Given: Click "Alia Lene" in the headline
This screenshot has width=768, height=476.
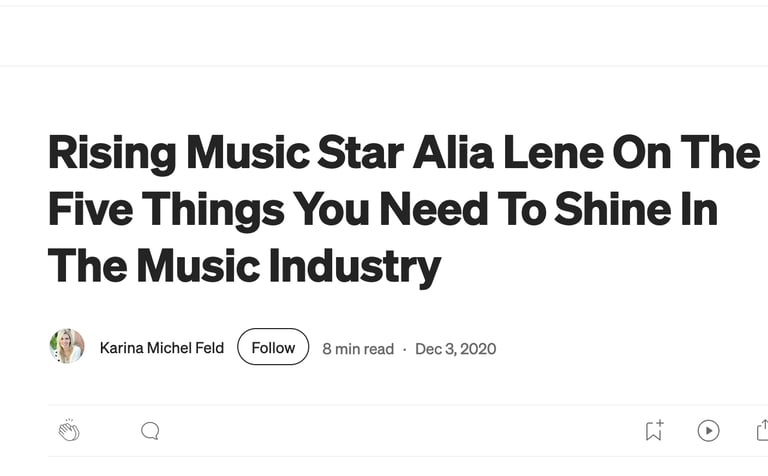Looking at the screenshot, I should (x=503, y=153).
